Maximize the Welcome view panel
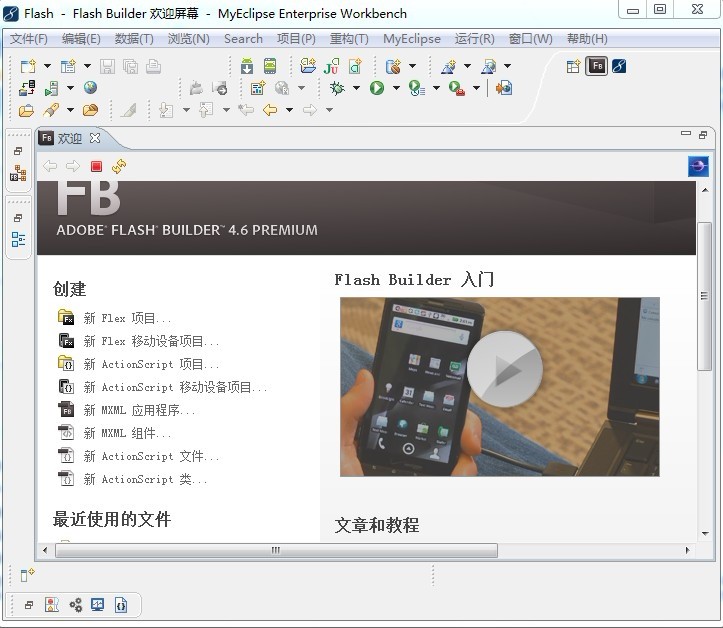723x628 pixels. [x=703, y=135]
